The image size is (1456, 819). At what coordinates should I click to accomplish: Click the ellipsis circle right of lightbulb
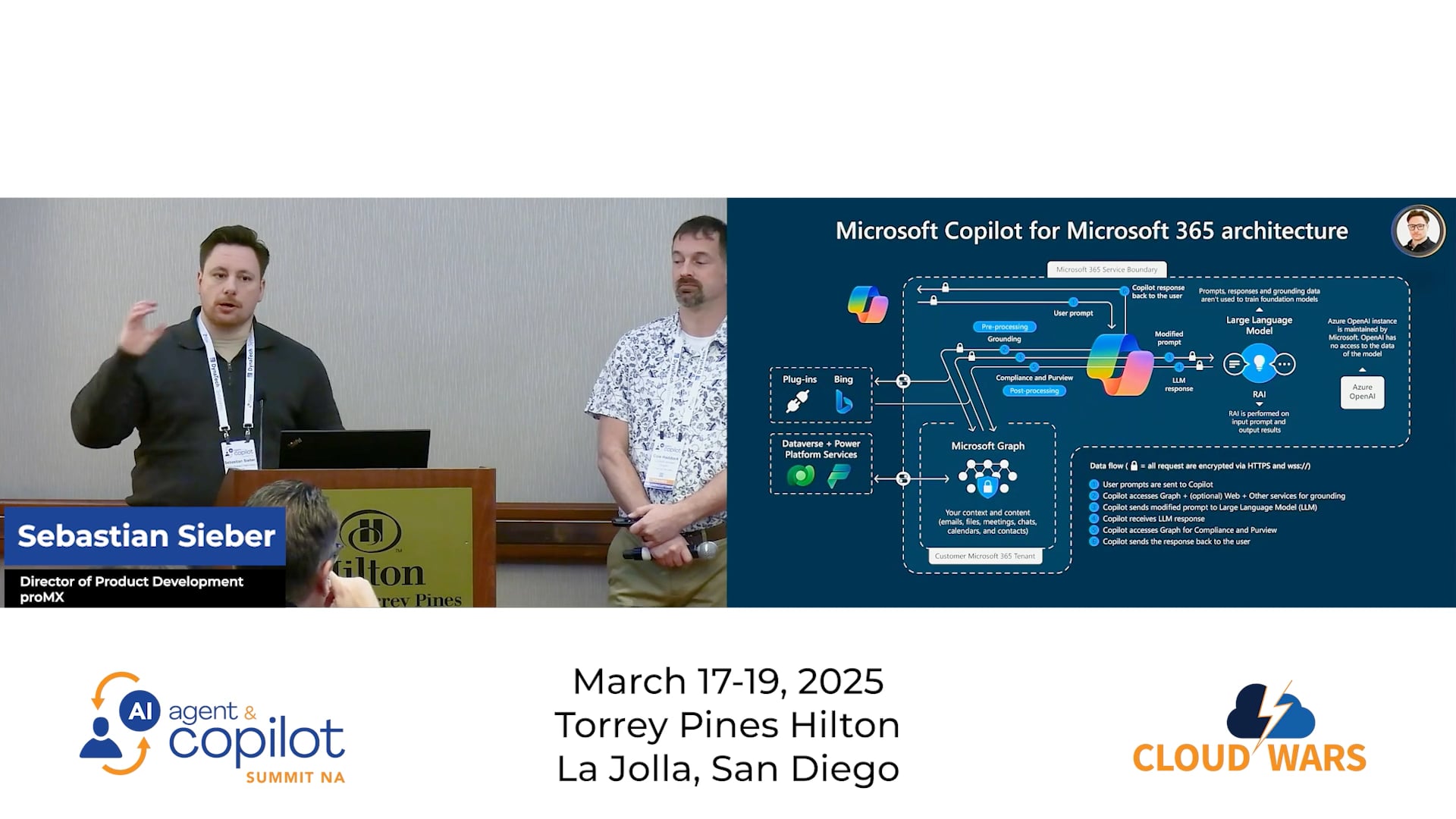(x=1285, y=365)
